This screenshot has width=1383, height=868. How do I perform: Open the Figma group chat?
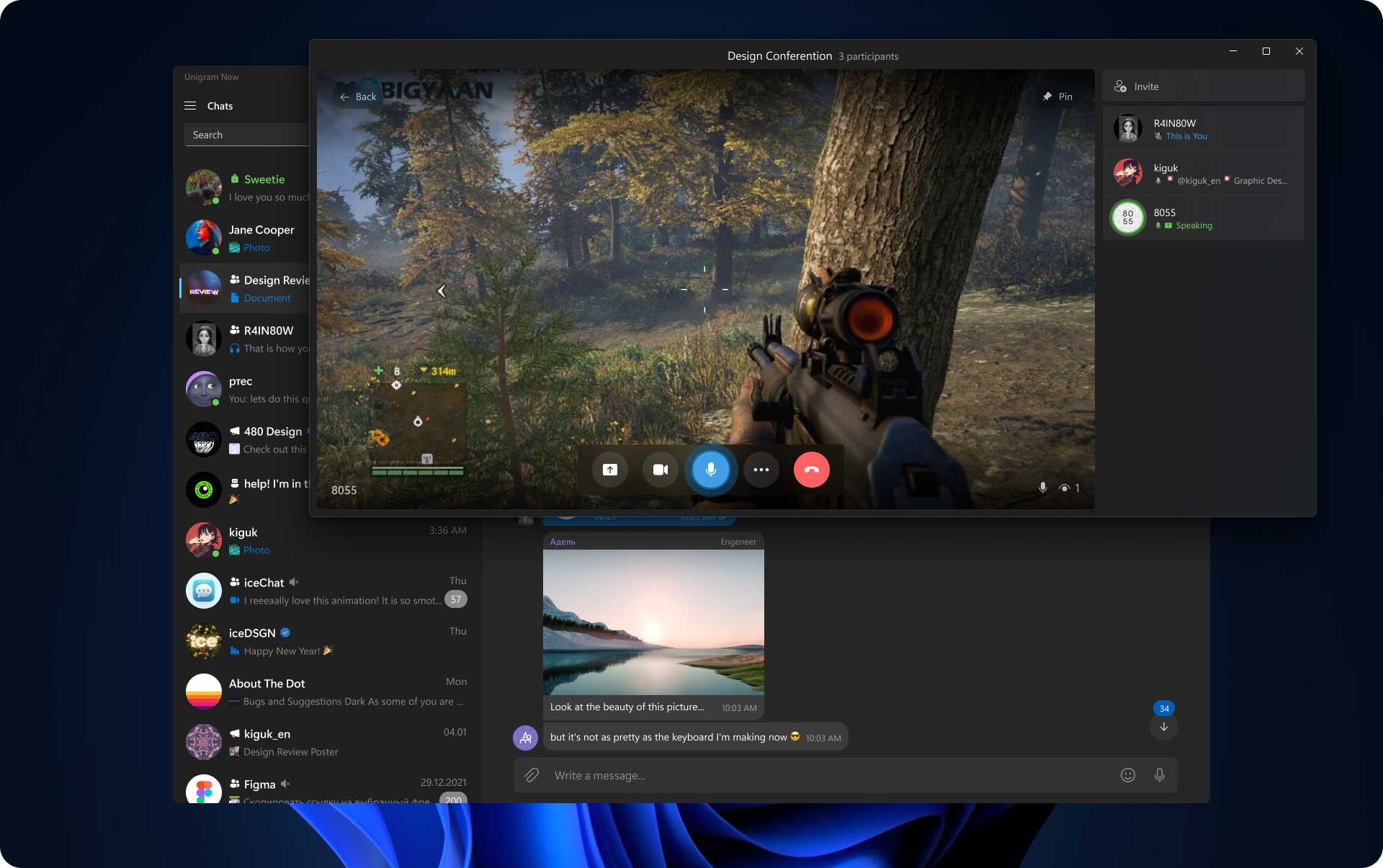[327, 787]
